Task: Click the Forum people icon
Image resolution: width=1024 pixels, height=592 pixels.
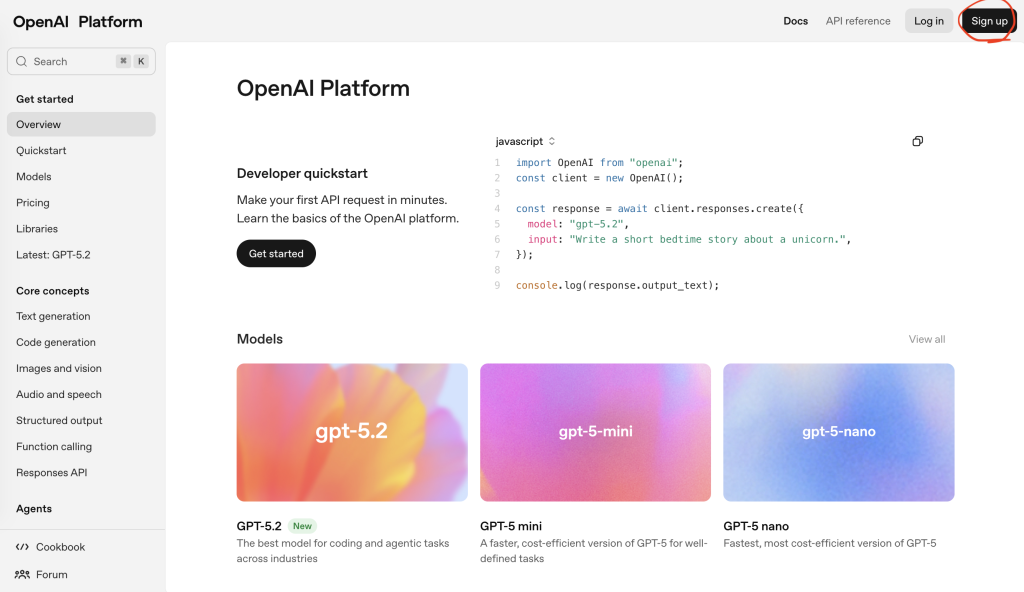Action: pyautogui.click(x=22, y=575)
